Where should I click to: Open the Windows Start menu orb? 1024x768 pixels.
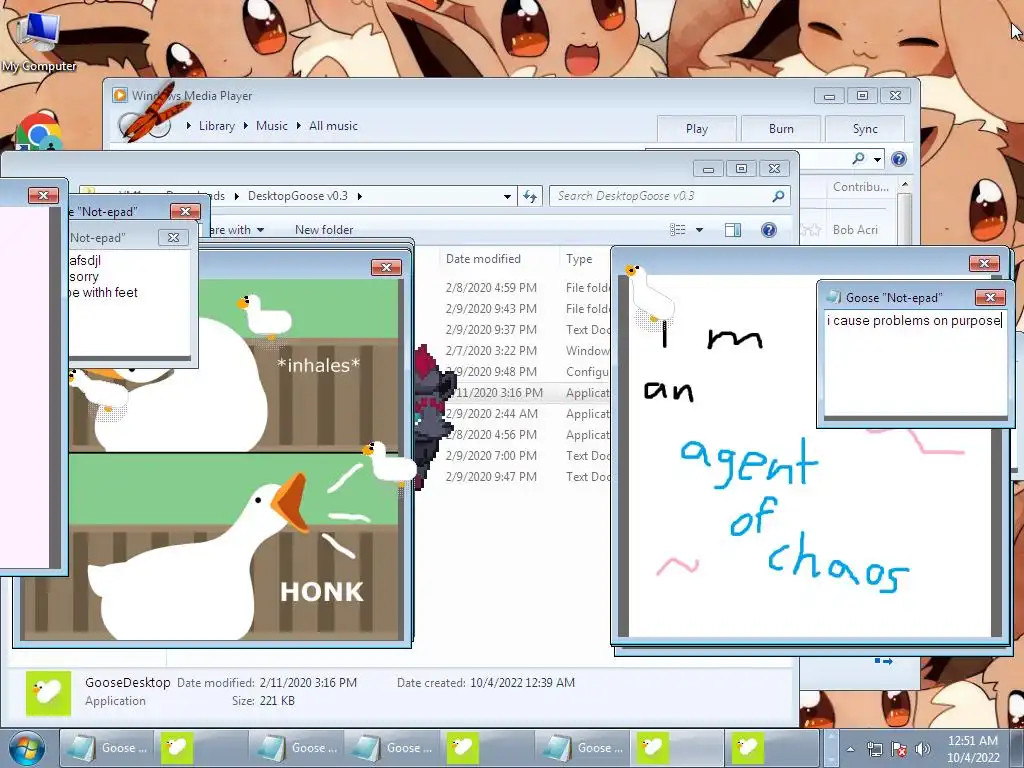[x=27, y=749]
